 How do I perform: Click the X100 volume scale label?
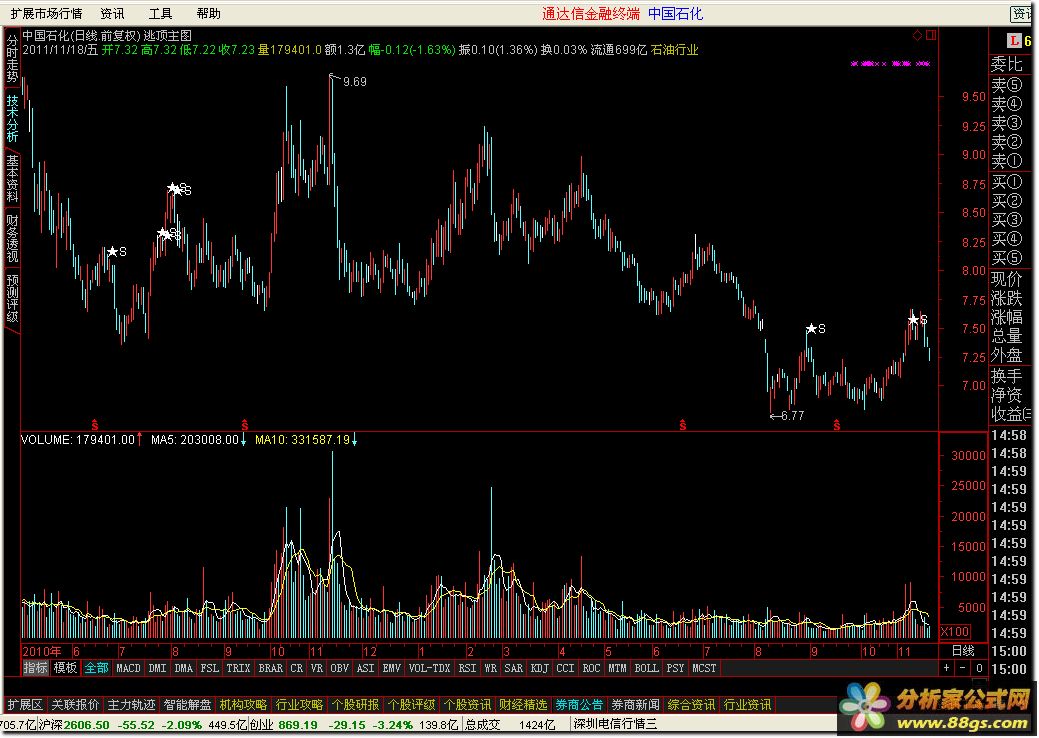tap(955, 632)
